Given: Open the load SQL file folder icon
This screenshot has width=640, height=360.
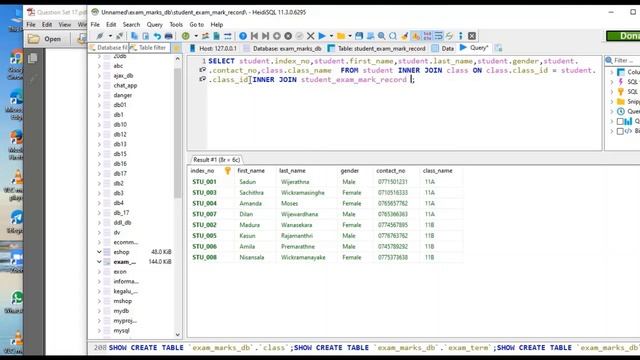Looking at the screenshot, I should (x=341, y=36).
